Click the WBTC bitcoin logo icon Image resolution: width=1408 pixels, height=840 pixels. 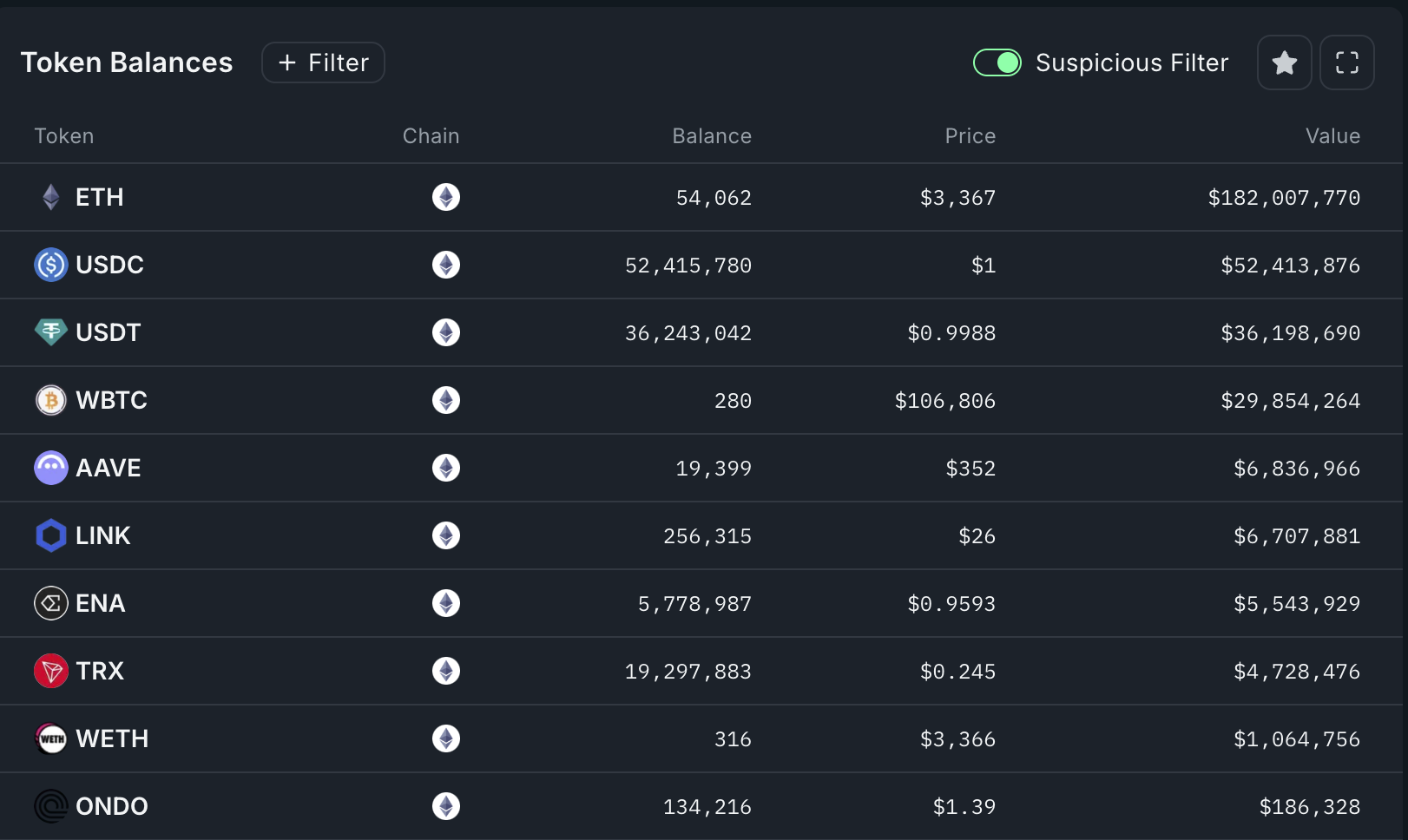(51, 400)
